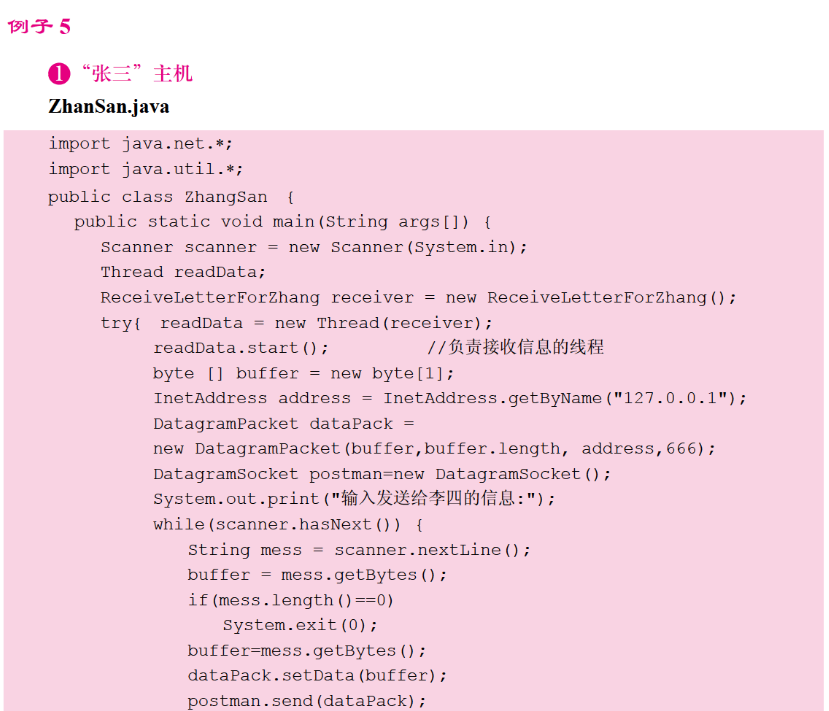
Task: Click the "Thread readData;" line
Action: point(183,272)
